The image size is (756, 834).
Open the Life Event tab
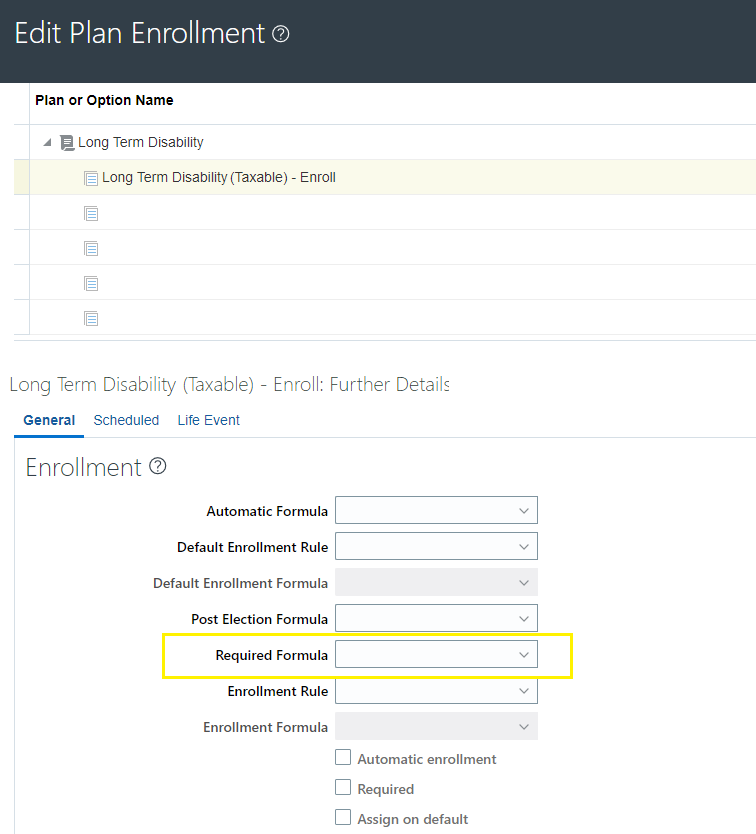(208, 420)
